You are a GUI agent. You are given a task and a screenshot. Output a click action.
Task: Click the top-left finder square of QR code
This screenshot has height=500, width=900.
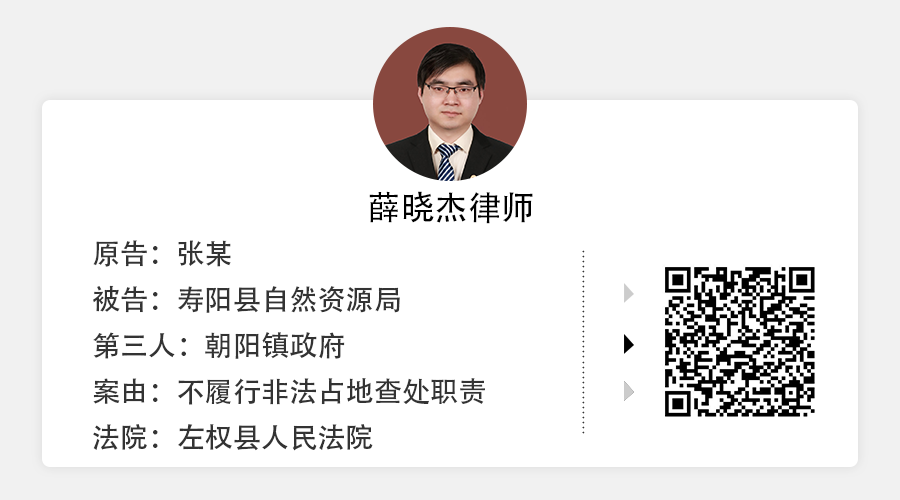[x=677, y=280]
